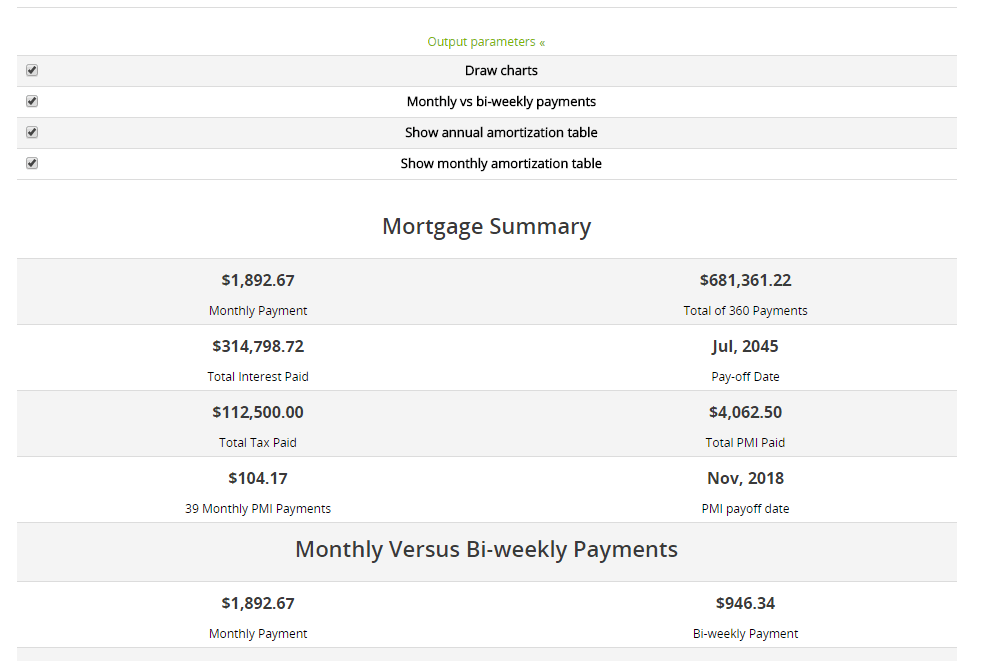Click the $4,062.50 Total PMI Paid amount
Screen dimensions: 1000x661
coord(746,412)
